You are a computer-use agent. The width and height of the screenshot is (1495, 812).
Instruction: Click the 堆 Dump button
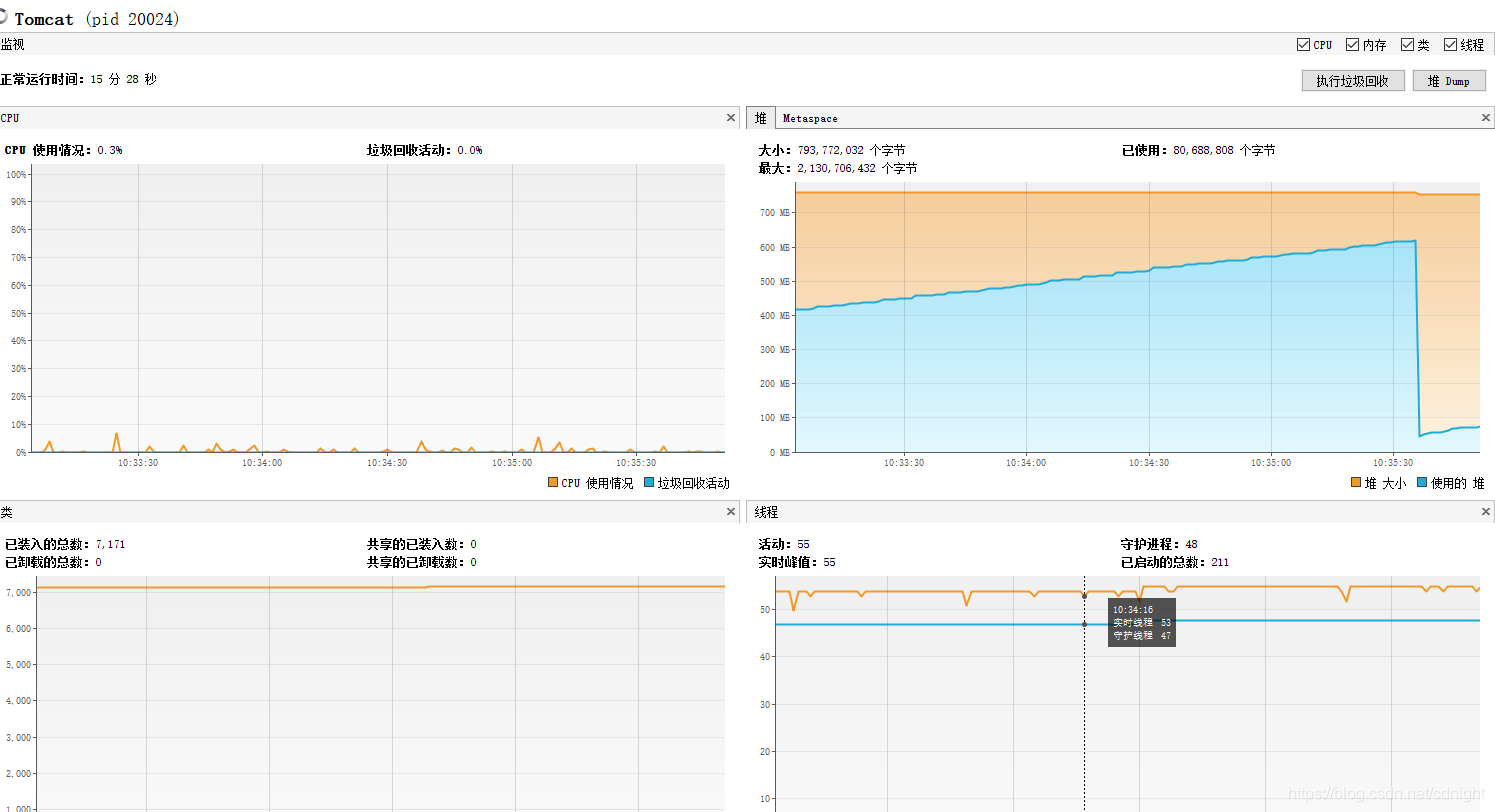point(1449,81)
